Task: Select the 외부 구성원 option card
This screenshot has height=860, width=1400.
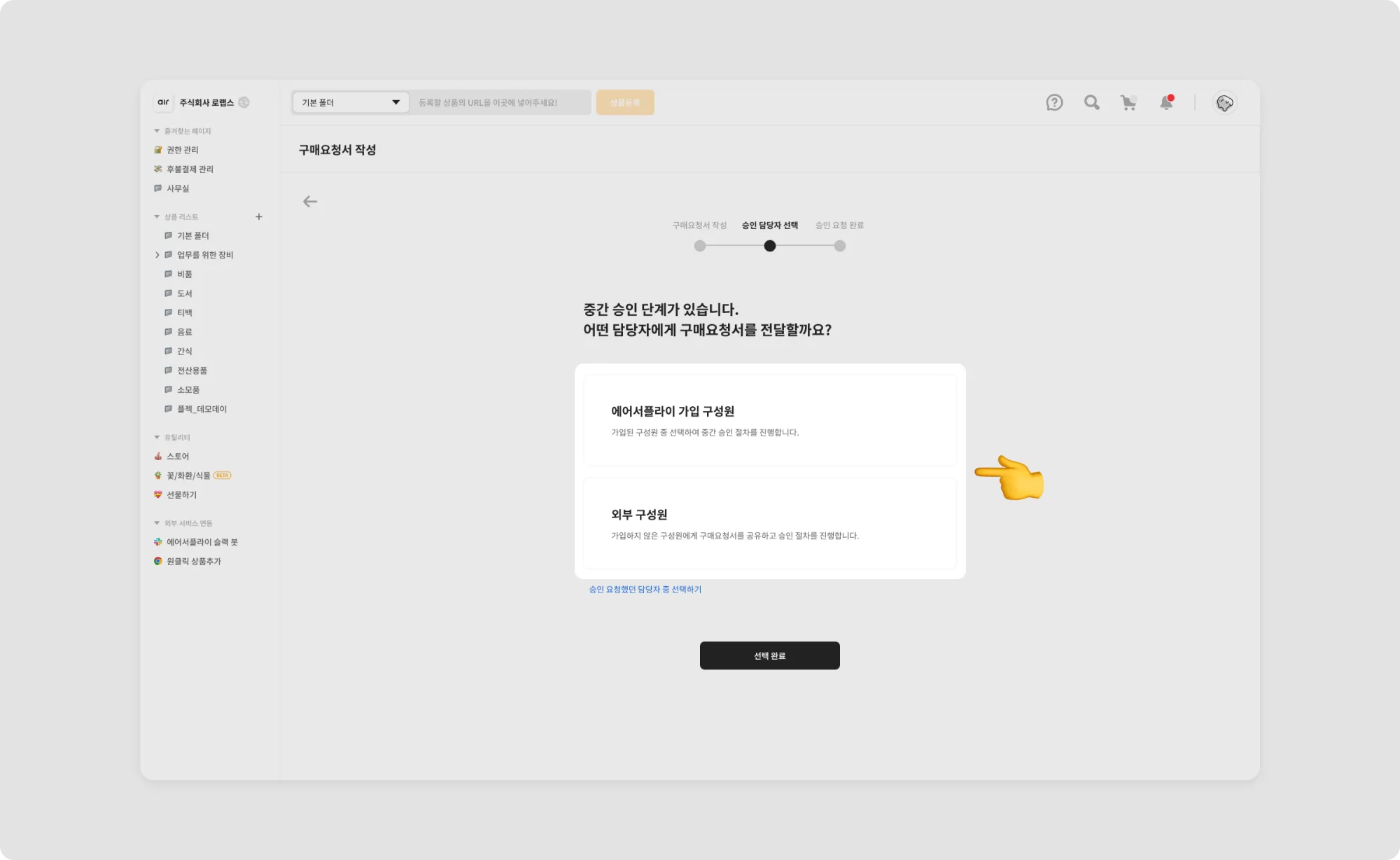Action: tap(769, 523)
